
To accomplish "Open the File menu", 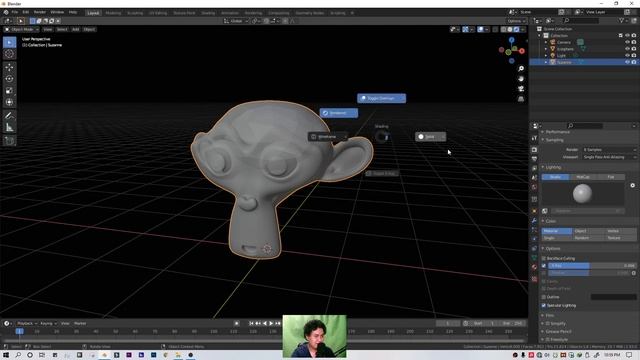I will pyautogui.click(x=15, y=12).
